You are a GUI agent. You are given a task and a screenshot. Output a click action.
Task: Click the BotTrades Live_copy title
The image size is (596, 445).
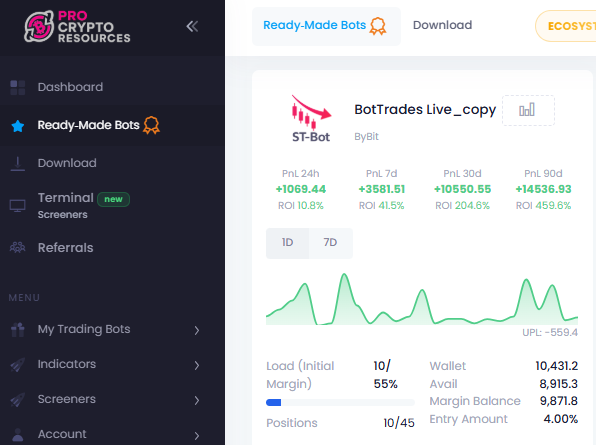tap(425, 110)
